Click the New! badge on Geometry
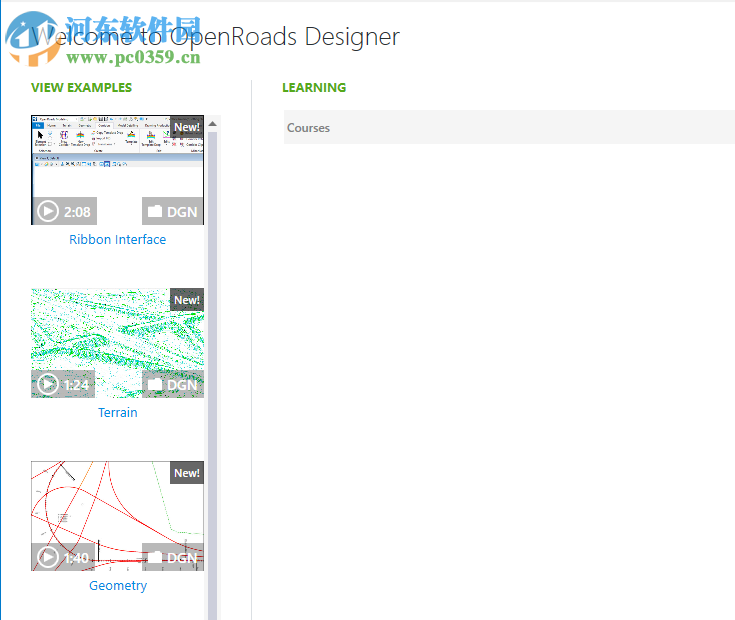The image size is (735, 620). (x=187, y=473)
